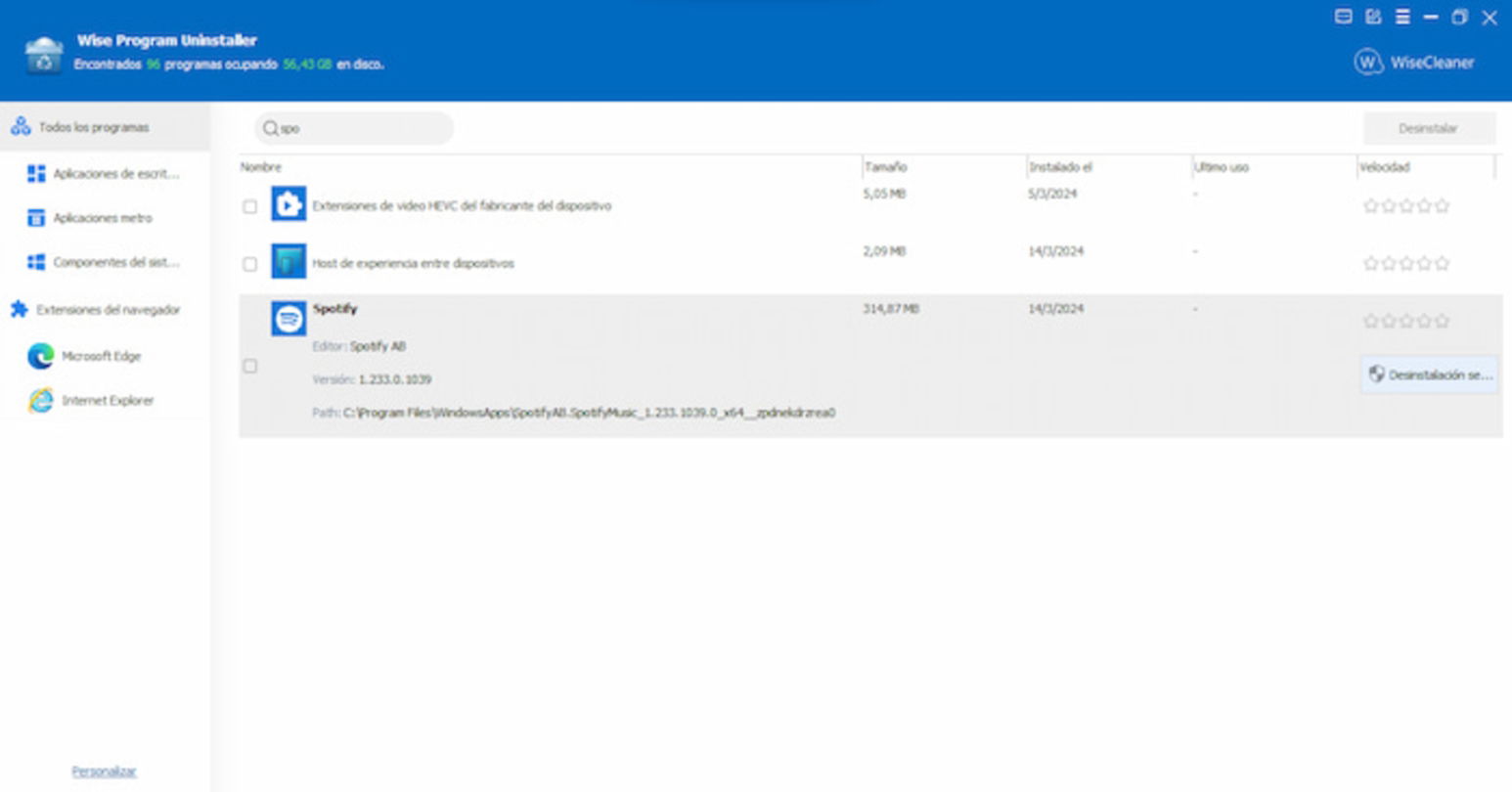The width and height of the screenshot is (1512, 792).
Task: Select the Extensiones de vídeo HEVC row name
Action: point(462,206)
